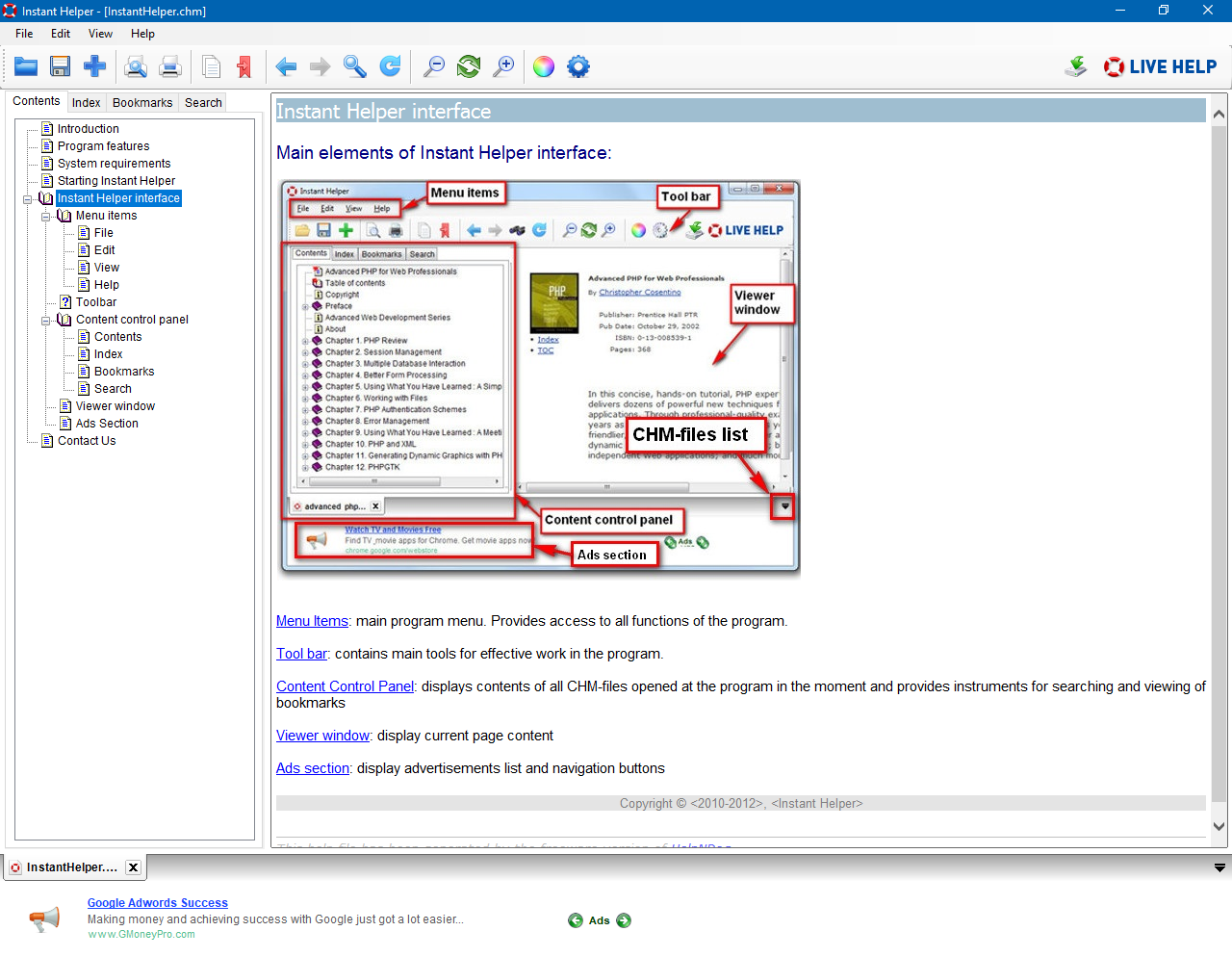Click the green reset zoom icon
Screen dimensions: 1232x957
[469, 66]
